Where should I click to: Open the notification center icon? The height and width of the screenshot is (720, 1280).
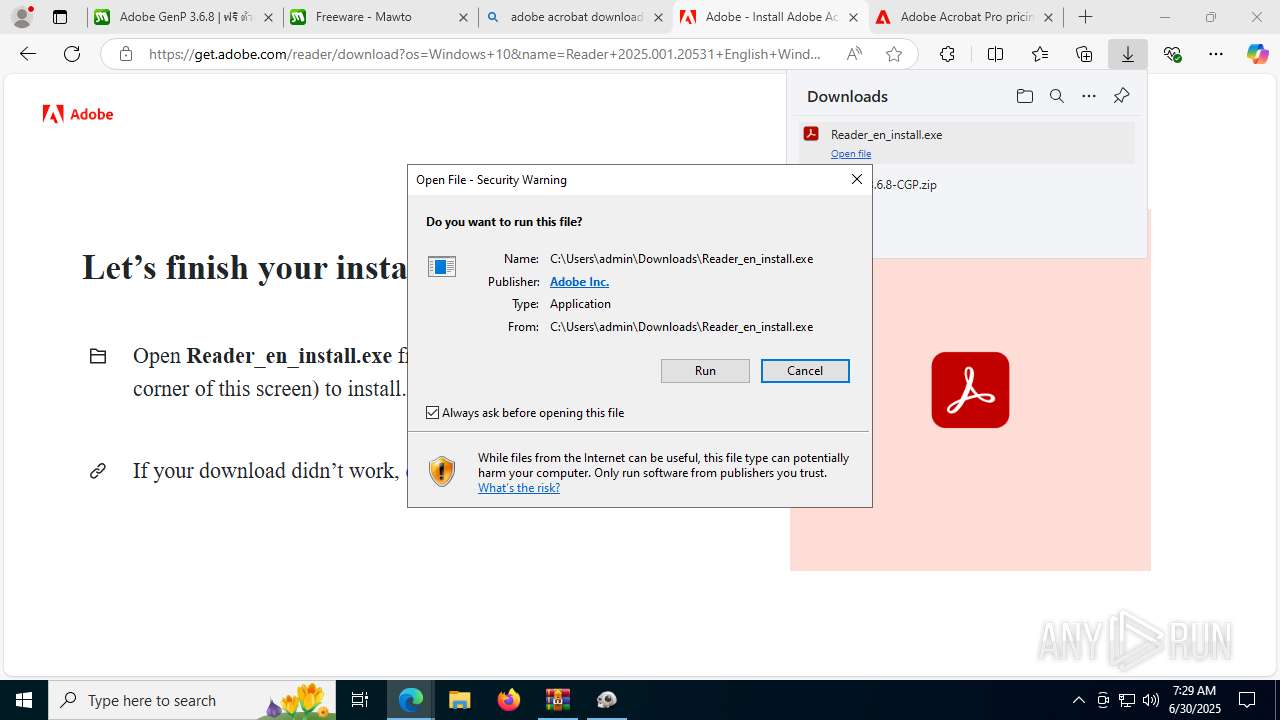1247,700
